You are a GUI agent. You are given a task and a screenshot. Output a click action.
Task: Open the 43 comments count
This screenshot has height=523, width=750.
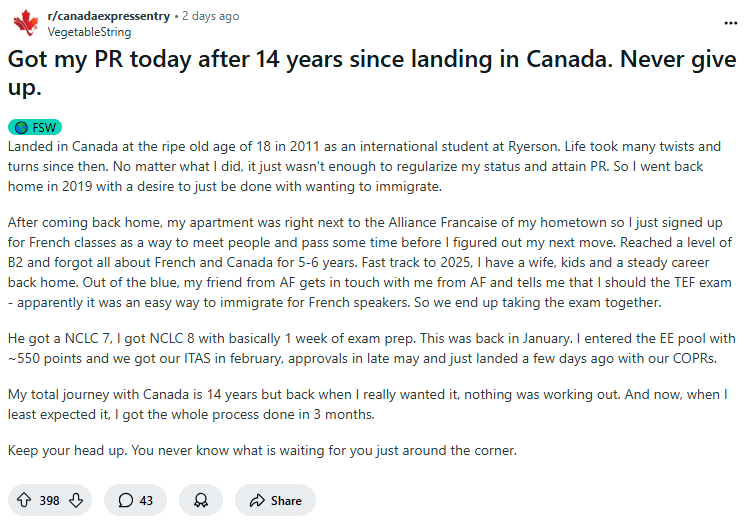[146, 500]
